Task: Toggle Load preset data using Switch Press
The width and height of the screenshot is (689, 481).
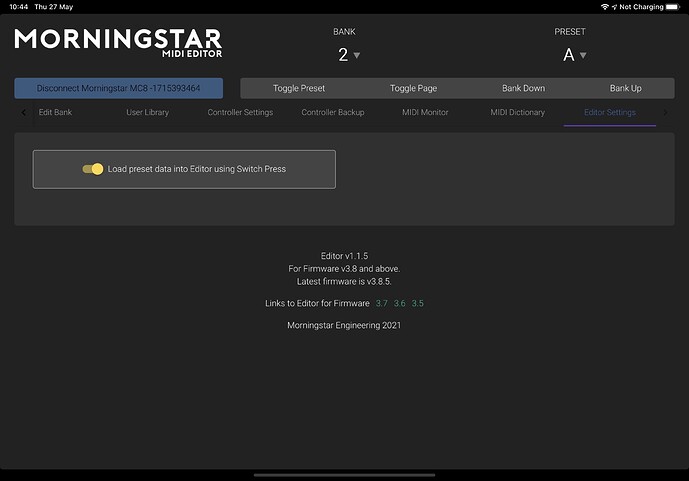Action: click(93, 169)
